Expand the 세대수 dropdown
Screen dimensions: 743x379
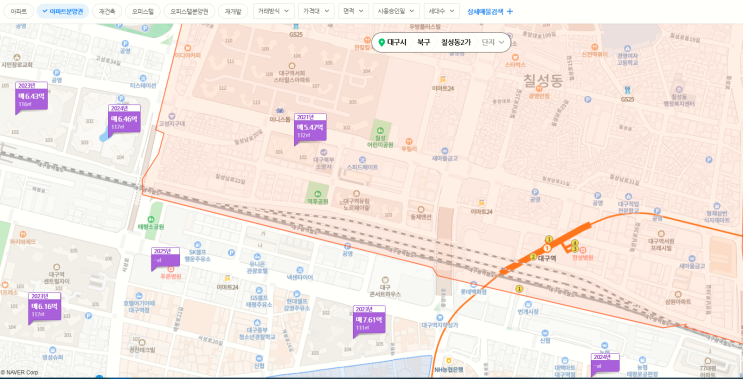[x=442, y=11]
